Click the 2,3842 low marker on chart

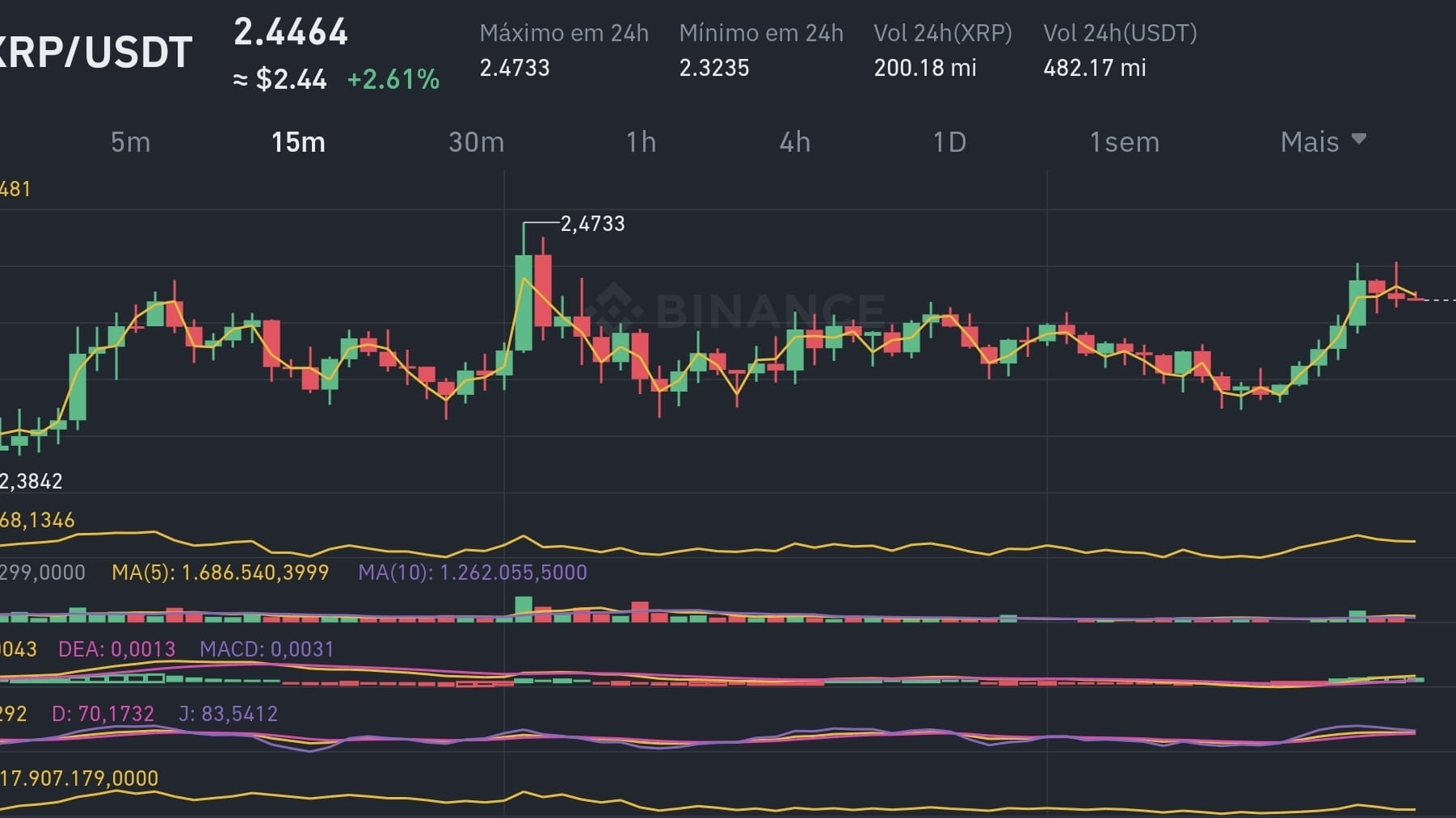point(31,481)
